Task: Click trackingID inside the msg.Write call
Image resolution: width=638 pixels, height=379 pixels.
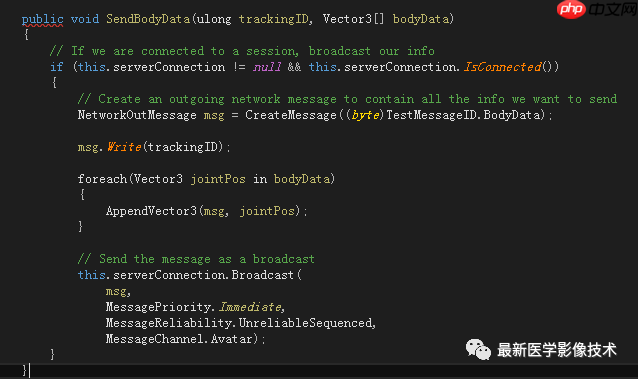Action: [x=182, y=147]
